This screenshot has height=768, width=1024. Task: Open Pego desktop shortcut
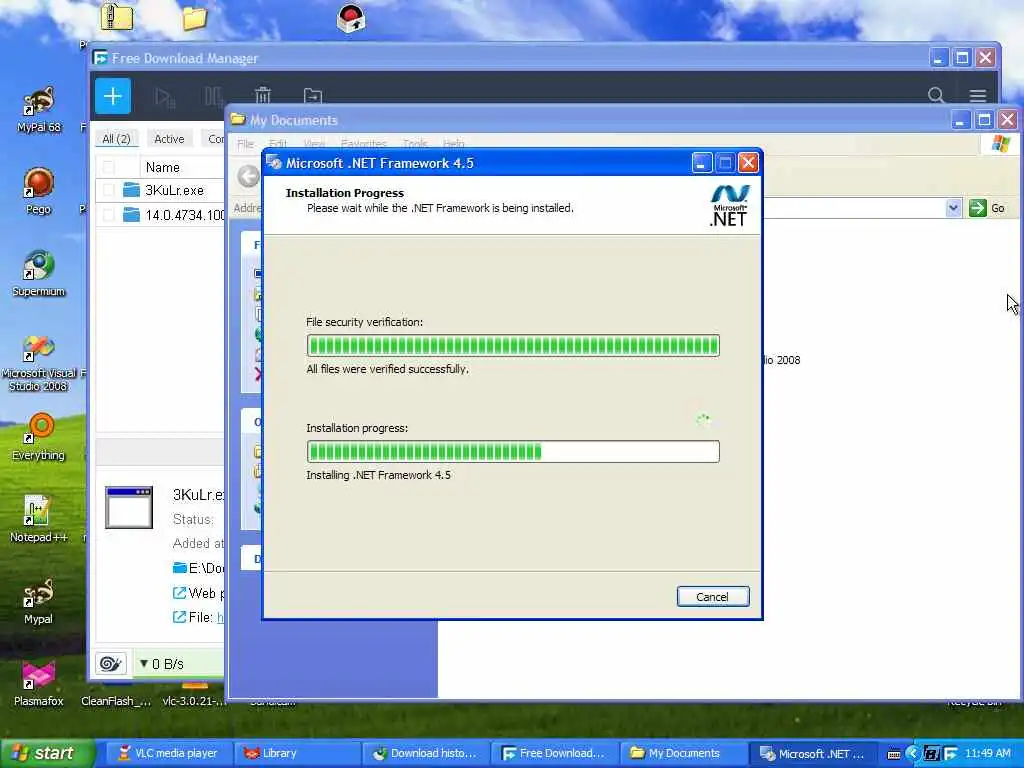(x=39, y=191)
